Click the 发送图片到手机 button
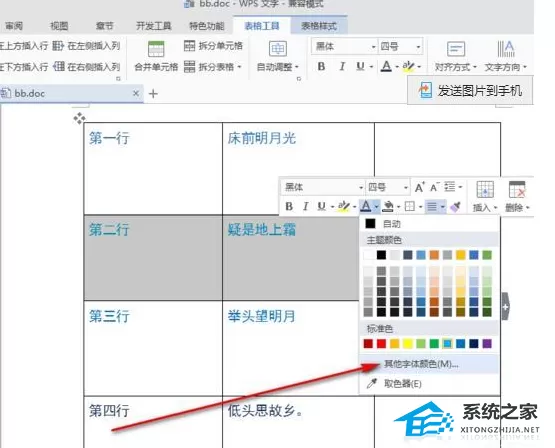The height and width of the screenshot is (448, 555). 470,90
